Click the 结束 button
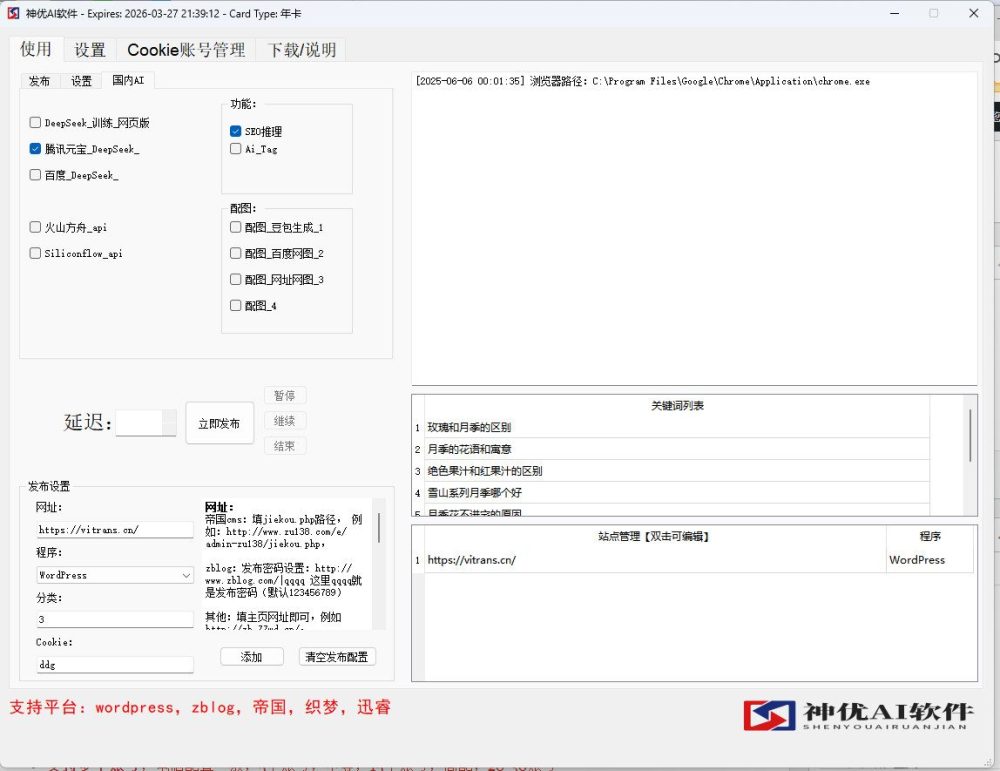Screen dimensions: 1000x771 (x=285, y=446)
